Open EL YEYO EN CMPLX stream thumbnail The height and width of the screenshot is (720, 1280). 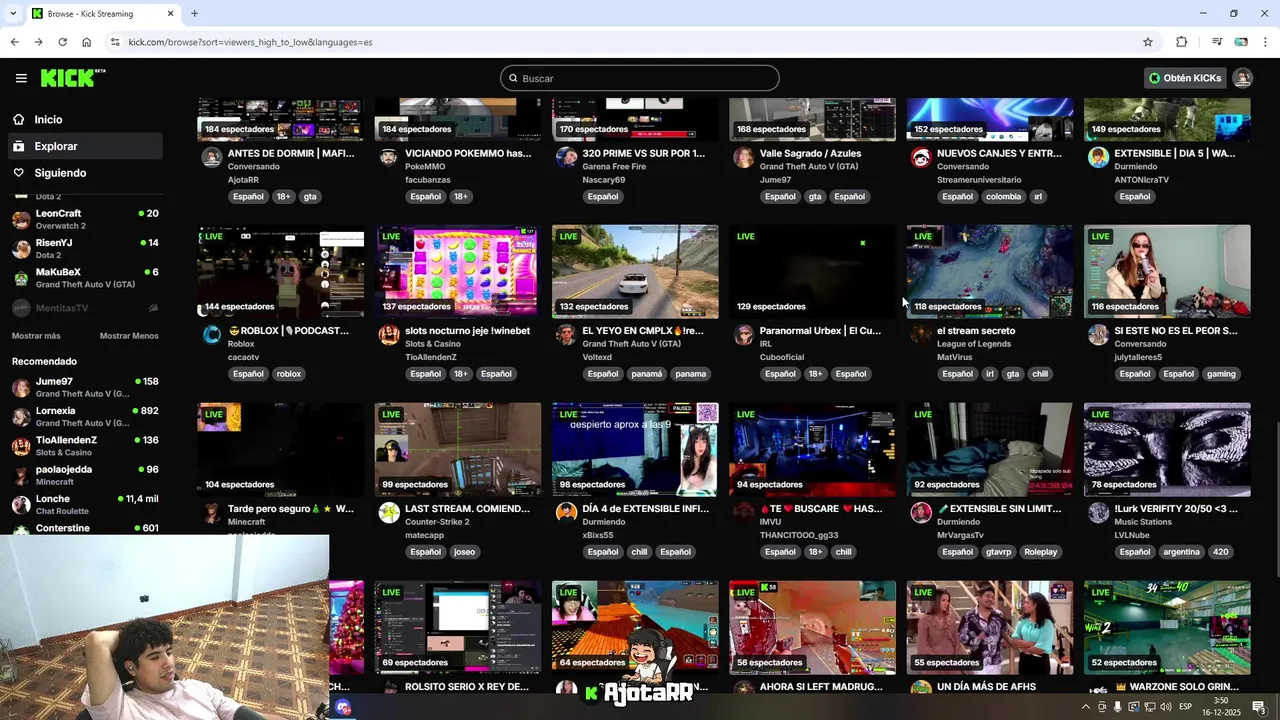coord(635,272)
